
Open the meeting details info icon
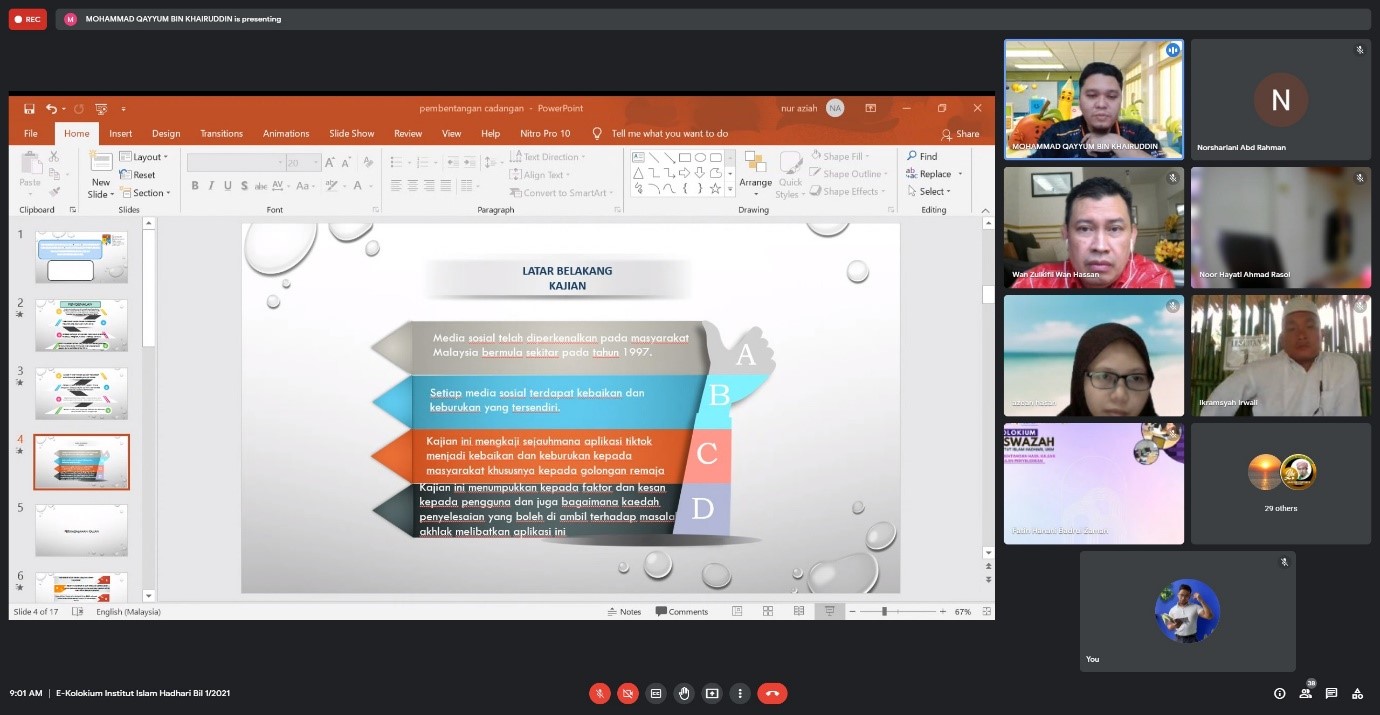coord(1279,693)
